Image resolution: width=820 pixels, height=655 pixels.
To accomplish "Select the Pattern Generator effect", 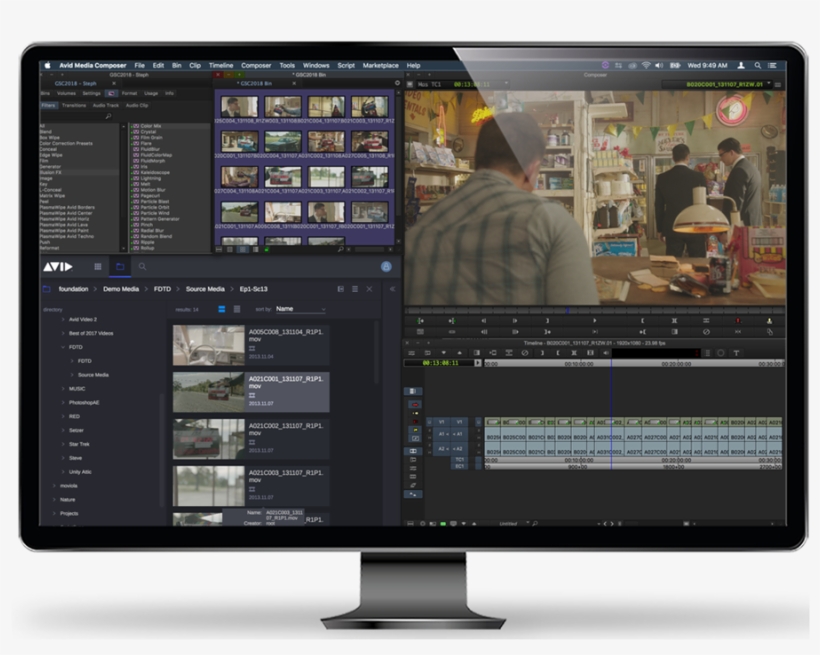I will 160,219.
